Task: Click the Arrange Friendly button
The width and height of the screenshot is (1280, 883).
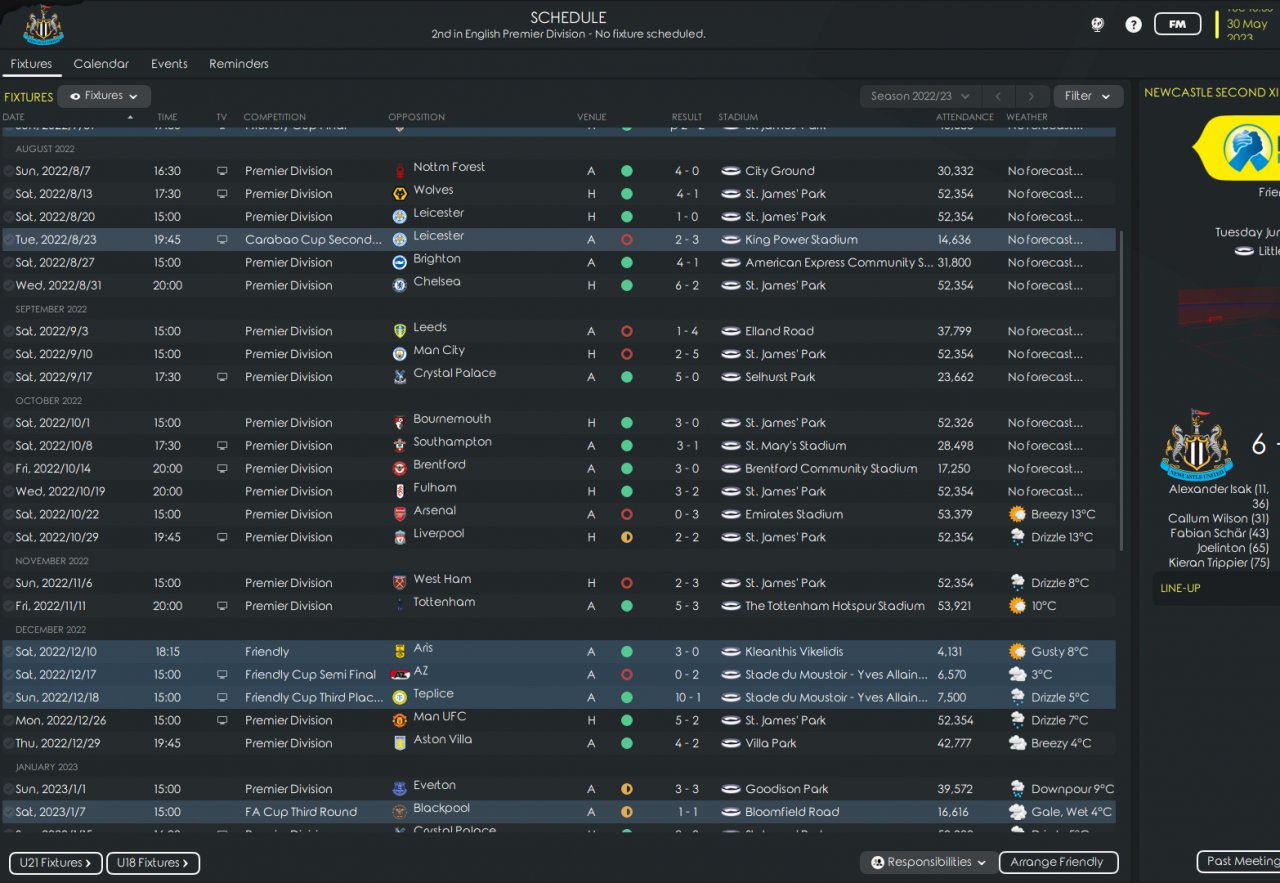Action: pyautogui.click(x=1057, y=862)
